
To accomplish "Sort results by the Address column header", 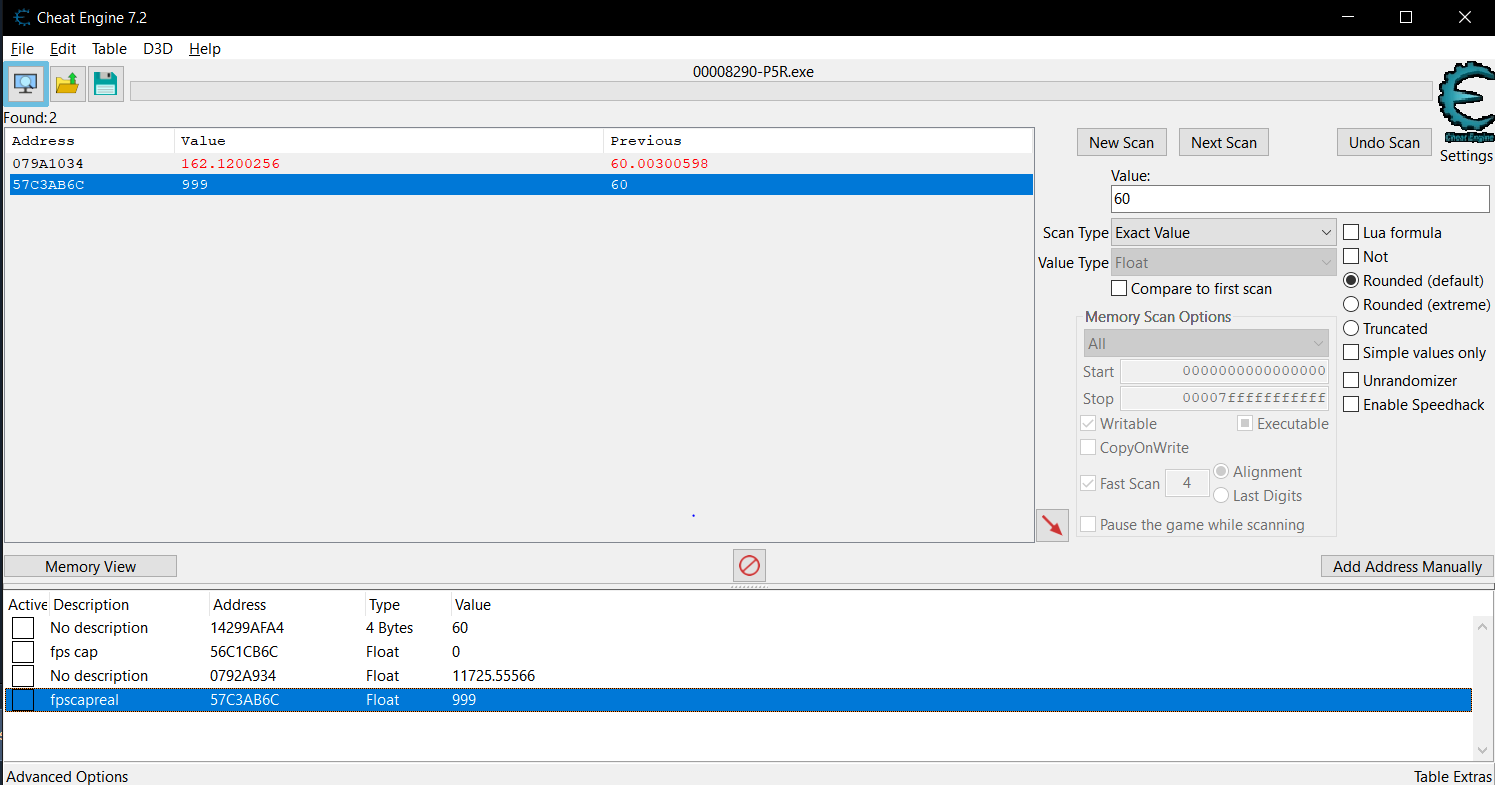I will 90,141.
